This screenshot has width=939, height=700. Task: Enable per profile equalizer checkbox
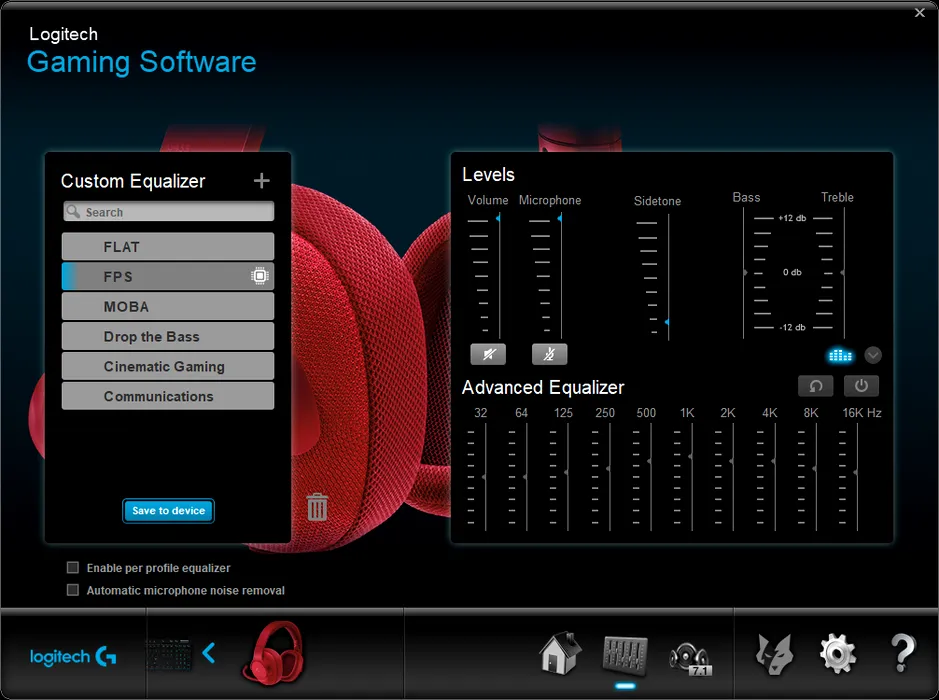[73, 568]
